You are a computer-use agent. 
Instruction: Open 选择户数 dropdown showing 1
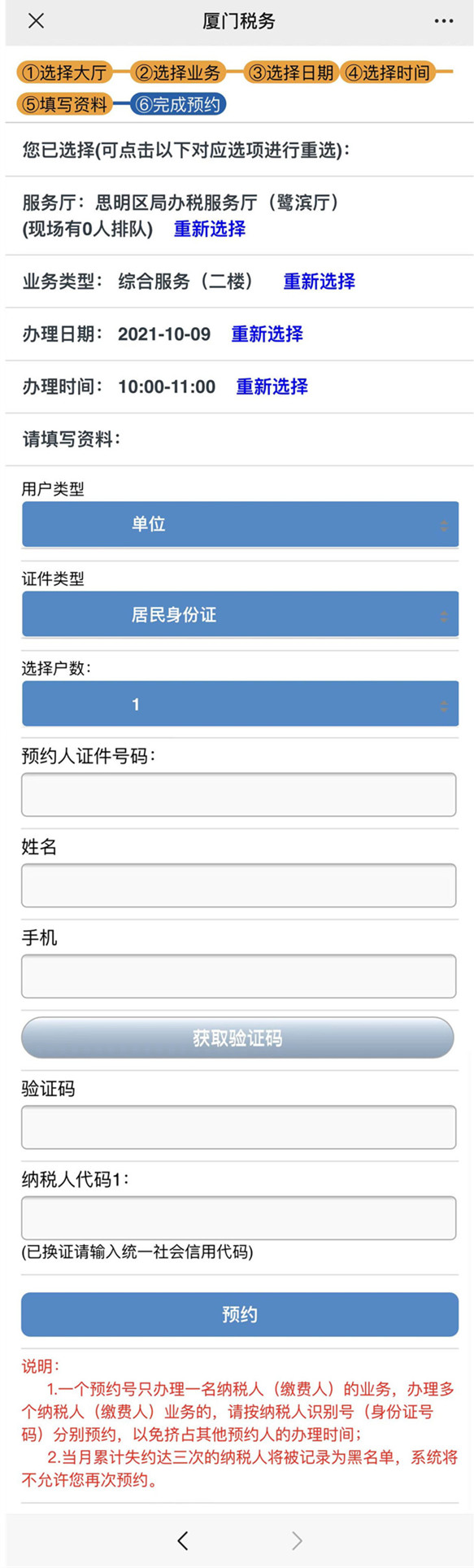click(x=240, y=704)
